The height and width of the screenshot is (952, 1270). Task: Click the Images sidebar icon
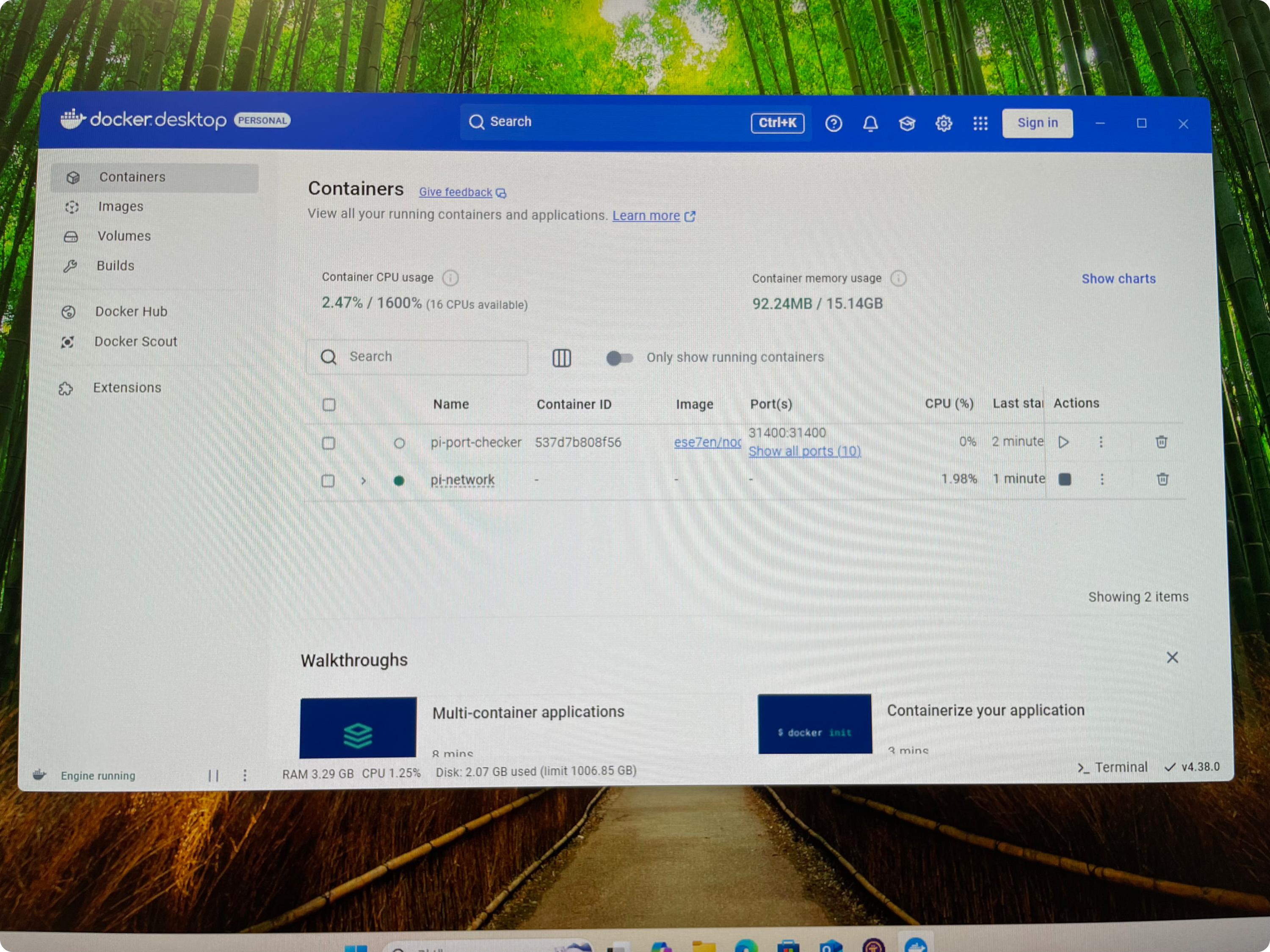tap(72, 207)
